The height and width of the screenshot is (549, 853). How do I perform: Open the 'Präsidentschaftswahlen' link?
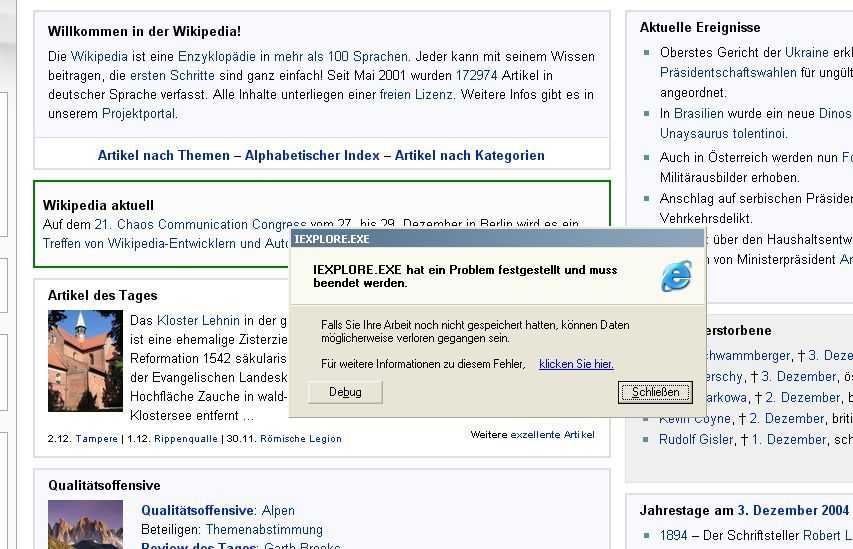728,72
